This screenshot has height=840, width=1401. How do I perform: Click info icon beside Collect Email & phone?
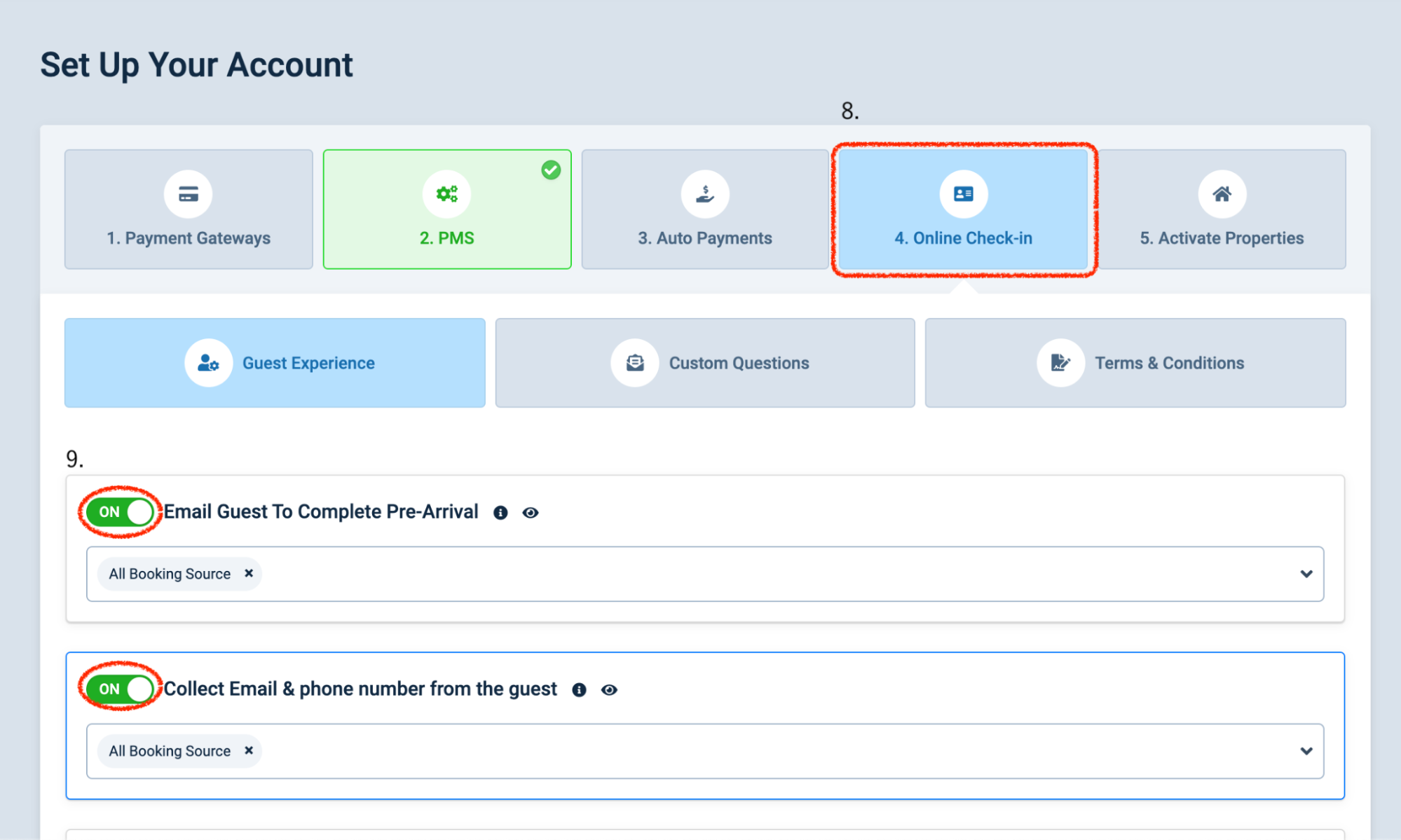click(x=579, y=690)
